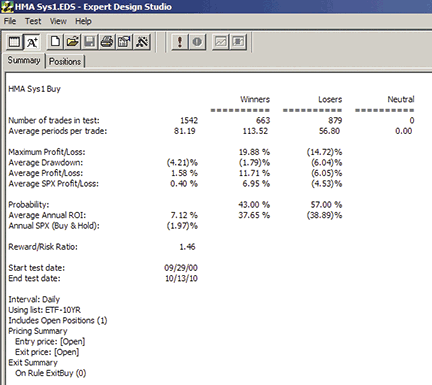Viewport: 432px width, 385px height.
Task: Click the Expert Design Studio title bar icon
Action: [7, 6]
